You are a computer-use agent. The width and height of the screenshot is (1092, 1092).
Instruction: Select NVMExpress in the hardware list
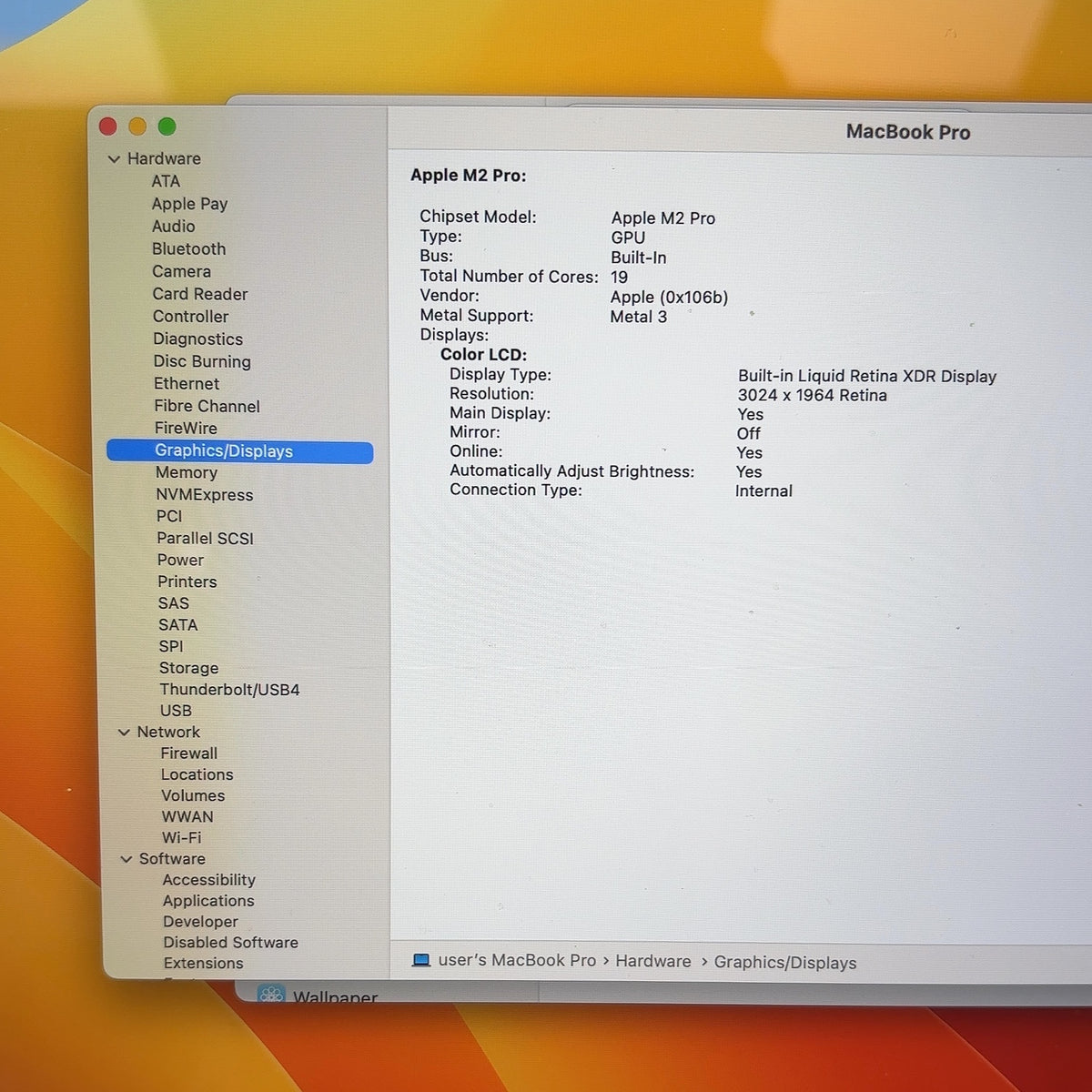(x=205, y=495)
